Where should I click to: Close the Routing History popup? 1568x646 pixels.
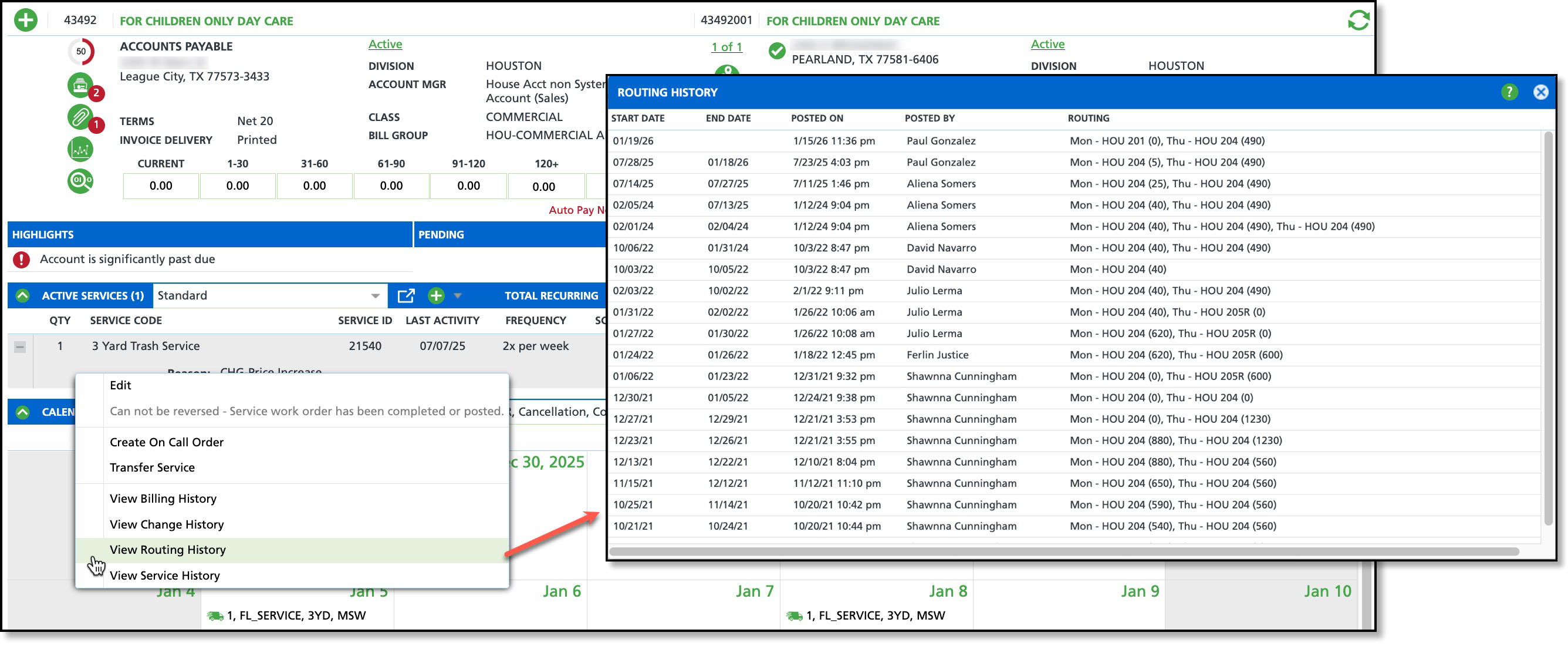(1540, 92)
